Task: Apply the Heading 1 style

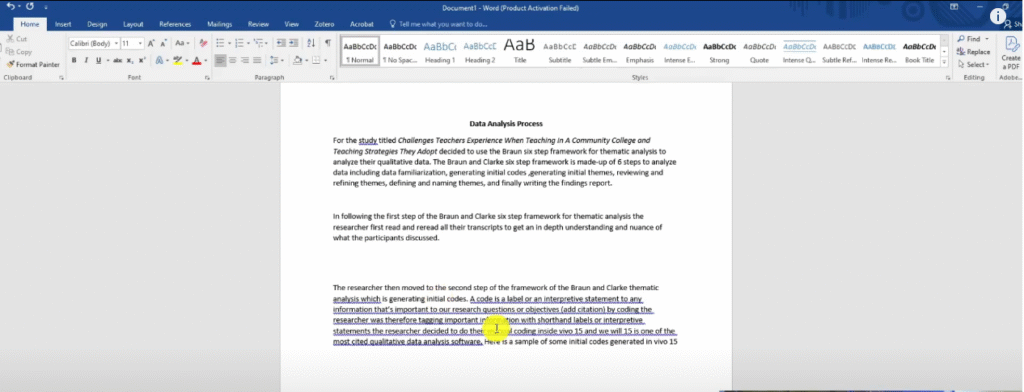Action: tap(440, 52)
